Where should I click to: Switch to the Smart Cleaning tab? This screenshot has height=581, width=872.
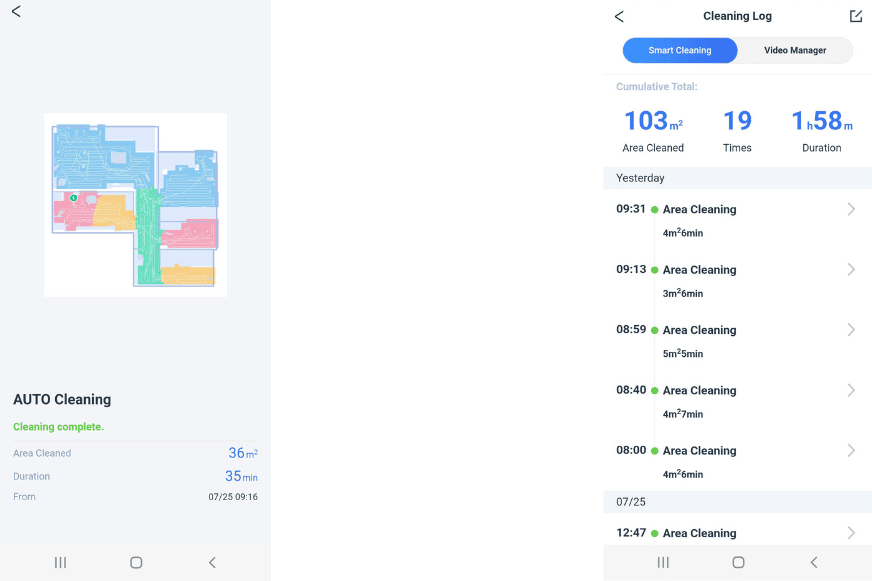pyautogui.click(x=680, y=51)
